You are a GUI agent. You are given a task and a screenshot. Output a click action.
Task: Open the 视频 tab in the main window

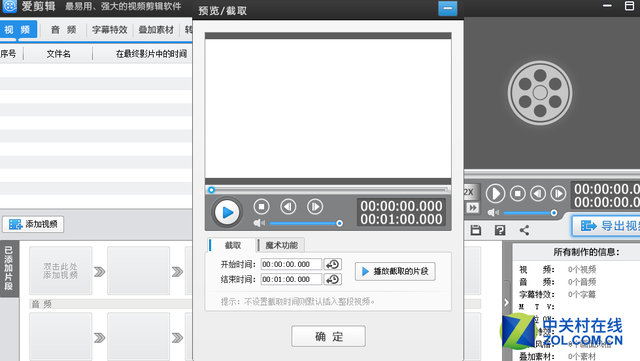click(x=18, y=30)
